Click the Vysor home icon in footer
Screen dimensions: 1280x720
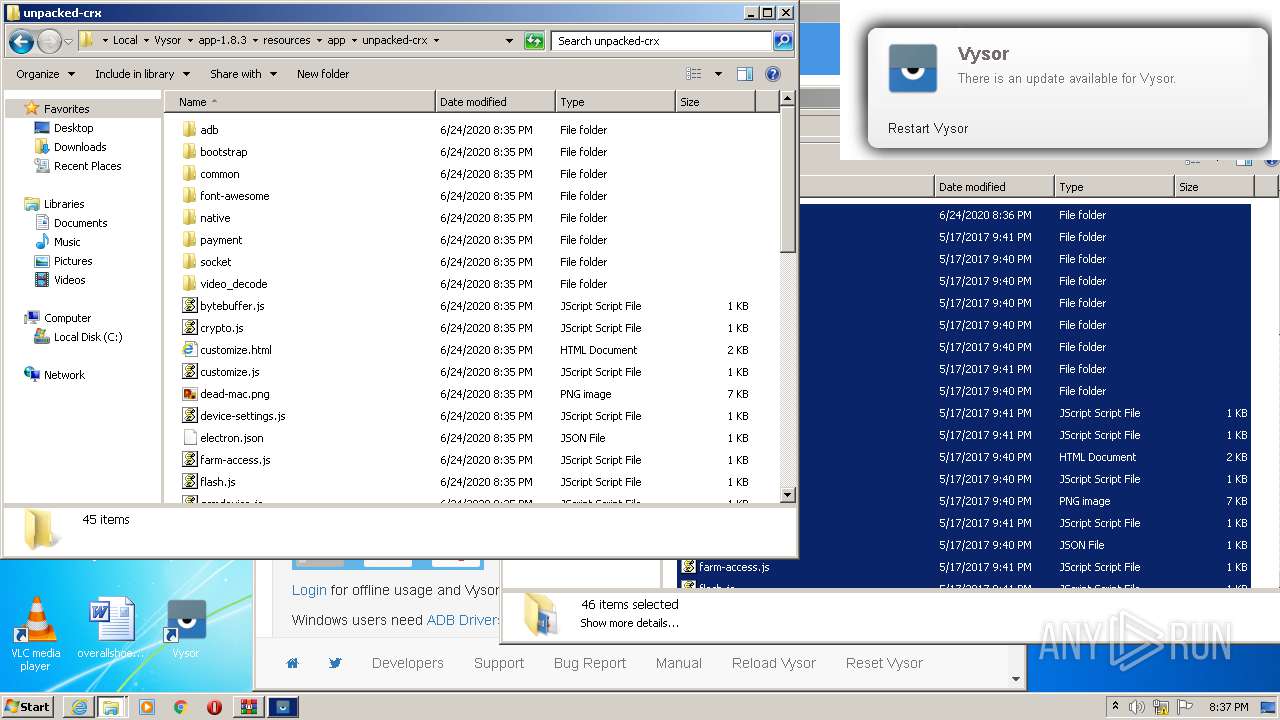pyautogui.click(x=292, y=663)
